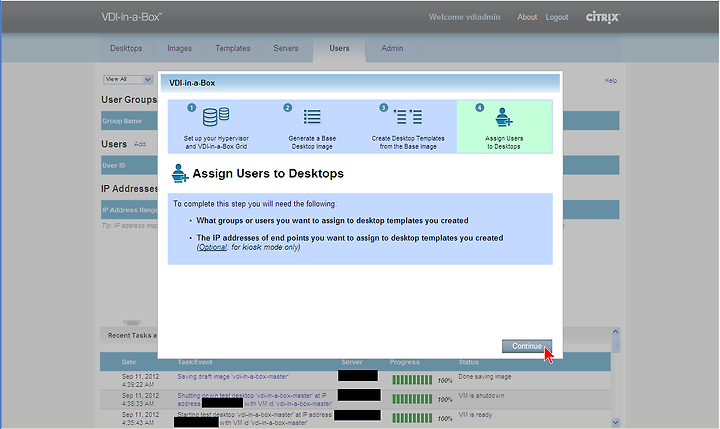Click the Starting test desktop task link
Viewport: 720px width, 429px height.
pos(254,418)
